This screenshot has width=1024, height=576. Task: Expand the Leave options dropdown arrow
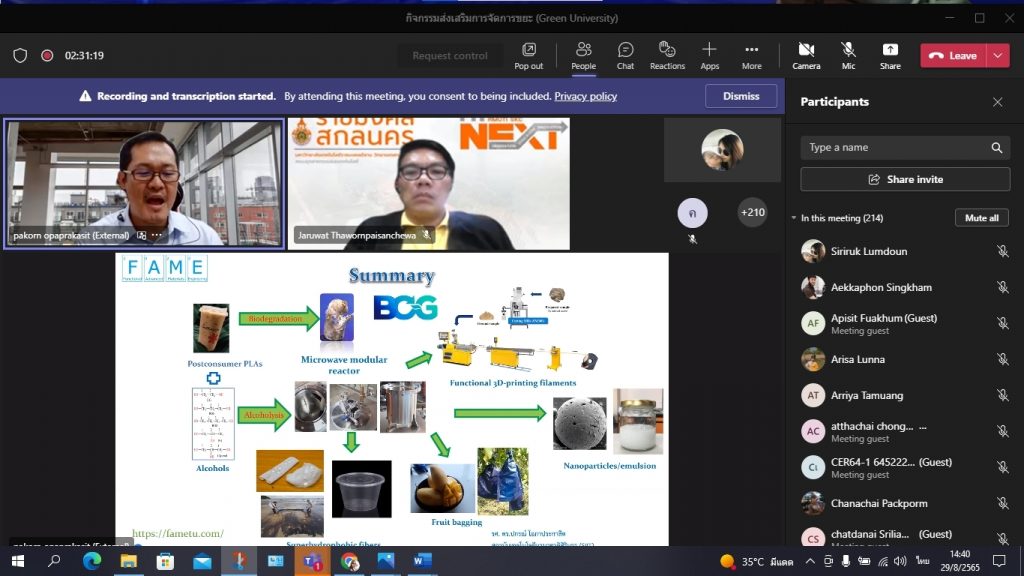click(998, 56)
